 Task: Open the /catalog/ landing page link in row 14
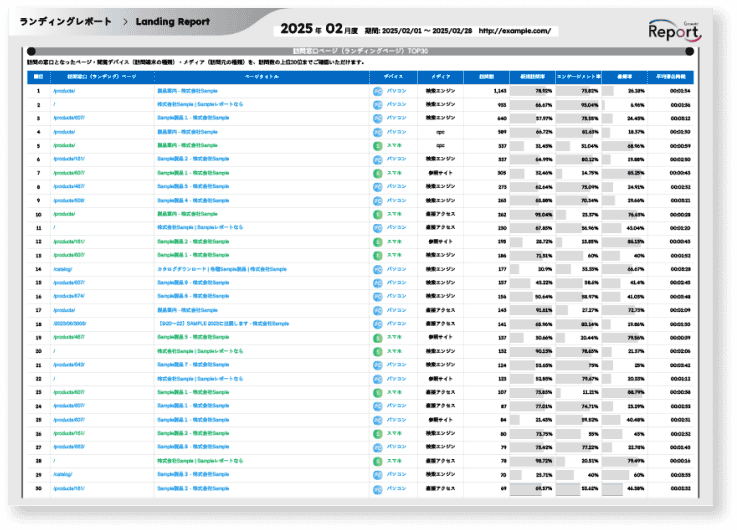click(63, 269)
